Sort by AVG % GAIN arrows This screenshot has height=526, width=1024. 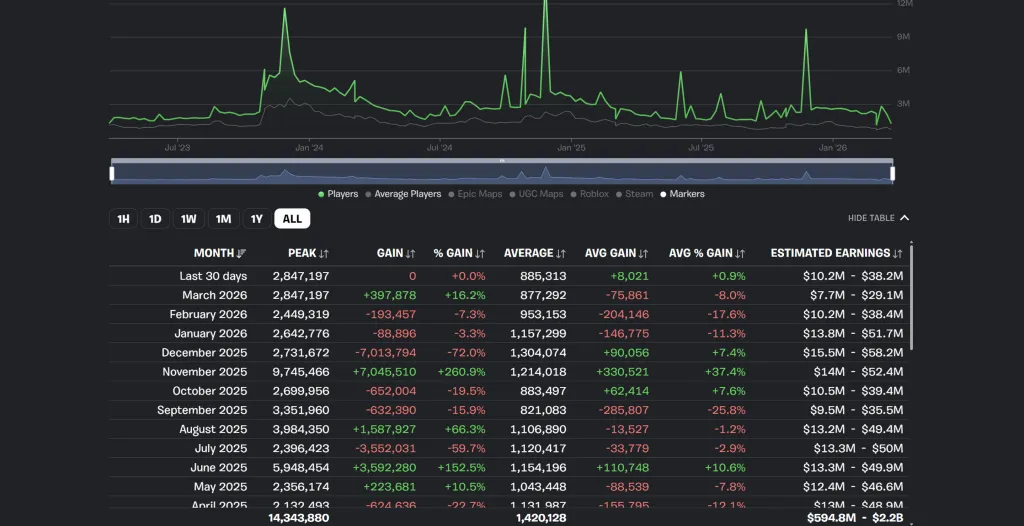coord(740,254)
